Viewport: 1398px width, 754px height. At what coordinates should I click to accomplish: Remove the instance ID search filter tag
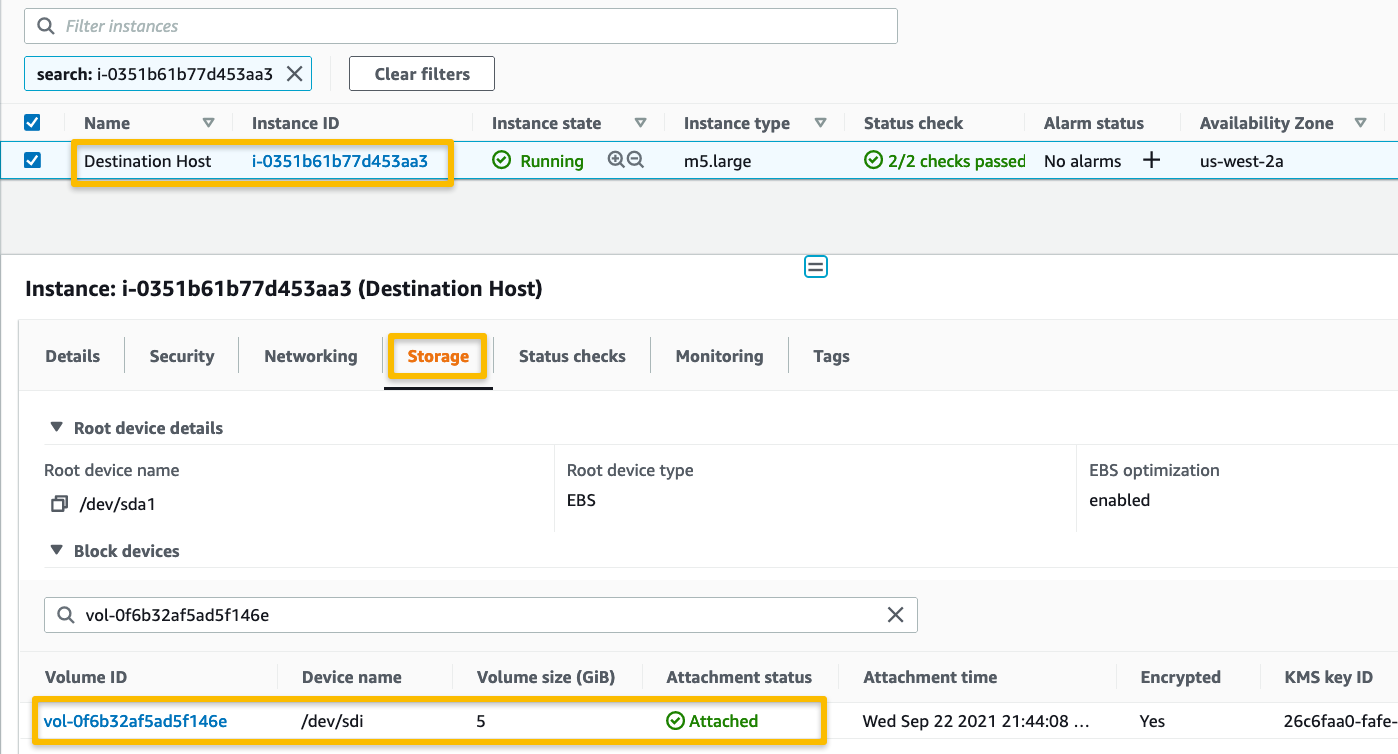tap(293, 73)
